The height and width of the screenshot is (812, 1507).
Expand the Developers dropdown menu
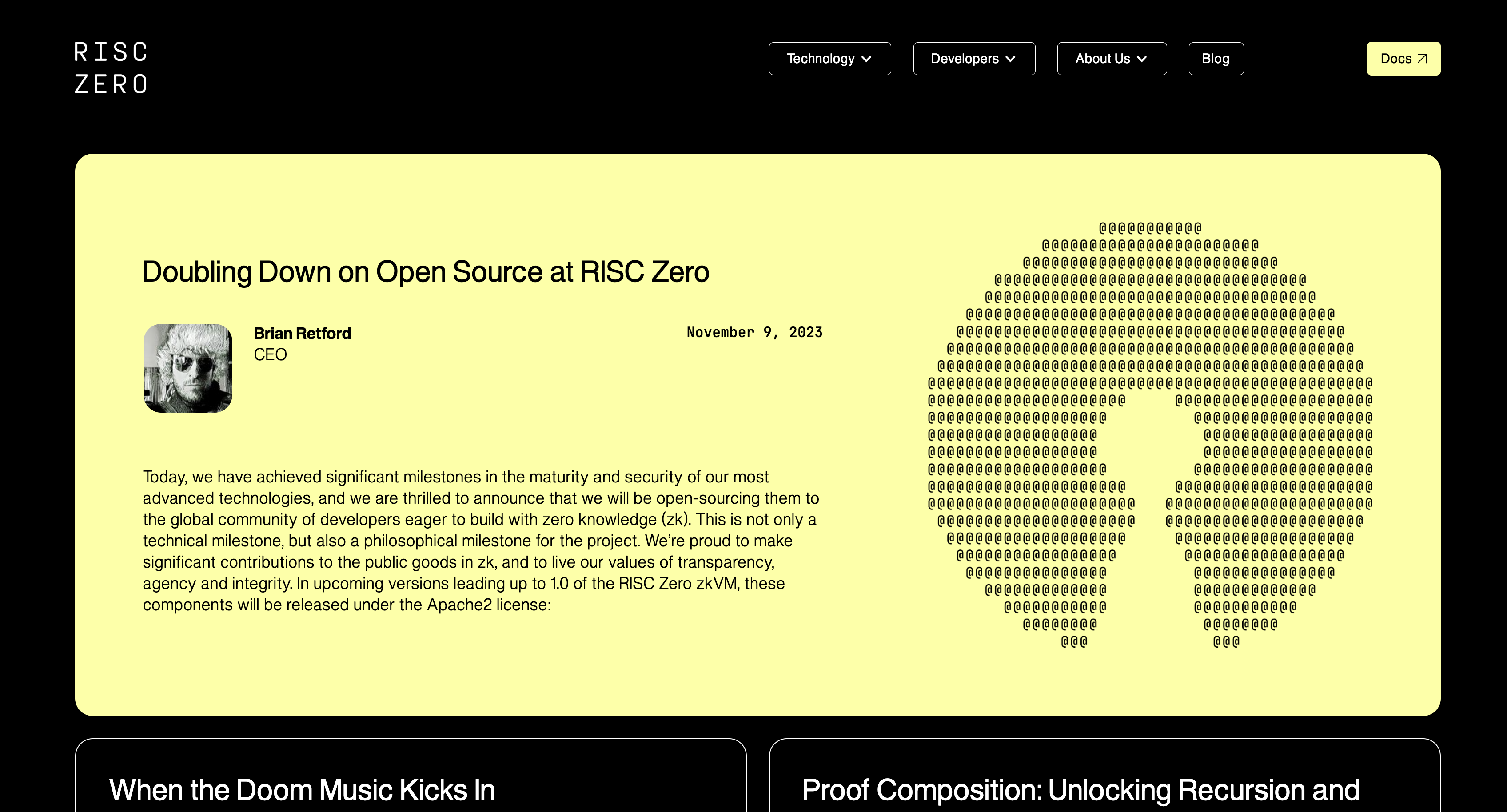pyautogui.click(x=965, y=59)
